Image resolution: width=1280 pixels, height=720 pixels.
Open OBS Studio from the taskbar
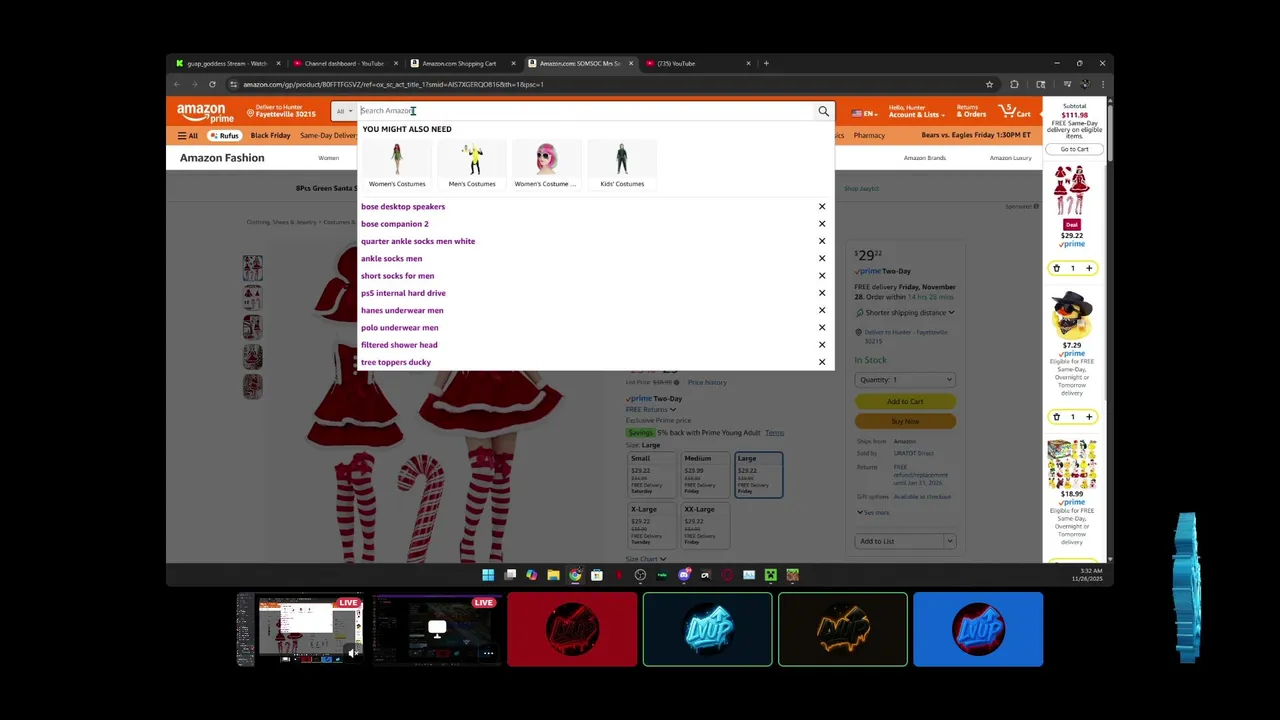pos(640,575)
